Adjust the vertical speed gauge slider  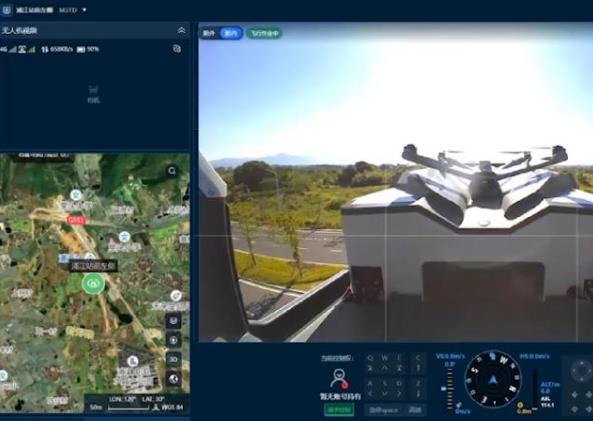tap(449, 388)
